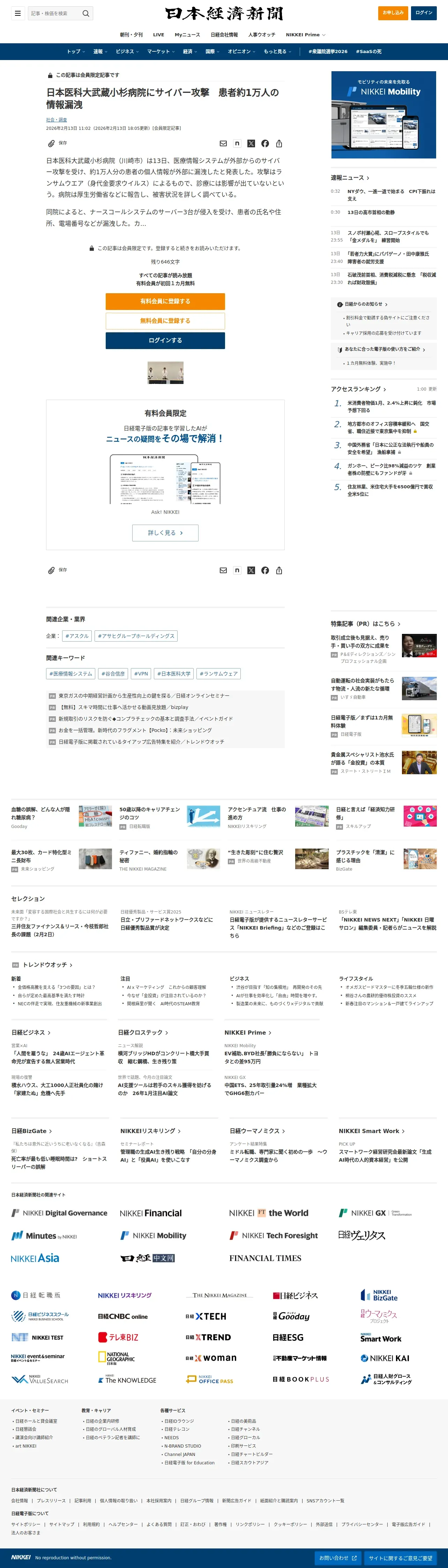This screenshot has height=1568, width=448.
Task: Share on X using the icon above the article text
Action: [251, 144]
